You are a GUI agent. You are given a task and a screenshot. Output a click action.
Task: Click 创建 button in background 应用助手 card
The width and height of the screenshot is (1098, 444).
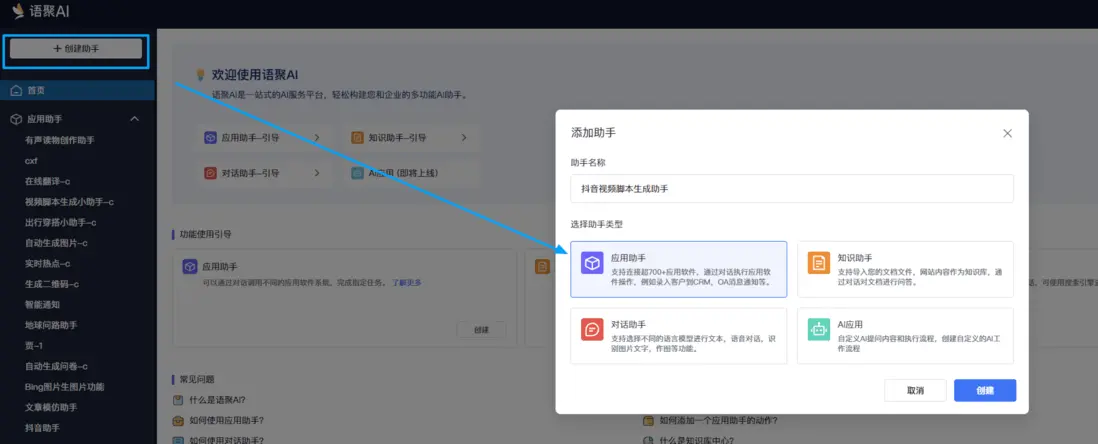(481, 330)
